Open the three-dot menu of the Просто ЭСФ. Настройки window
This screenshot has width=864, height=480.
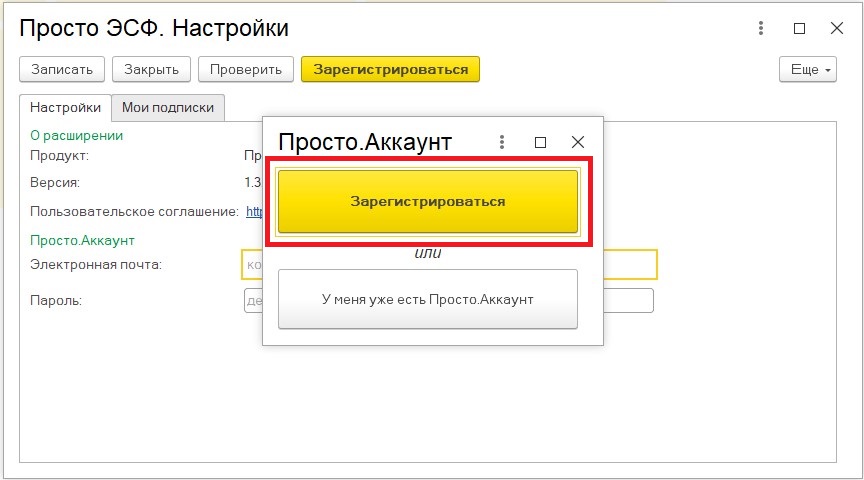tap(761, 28)
